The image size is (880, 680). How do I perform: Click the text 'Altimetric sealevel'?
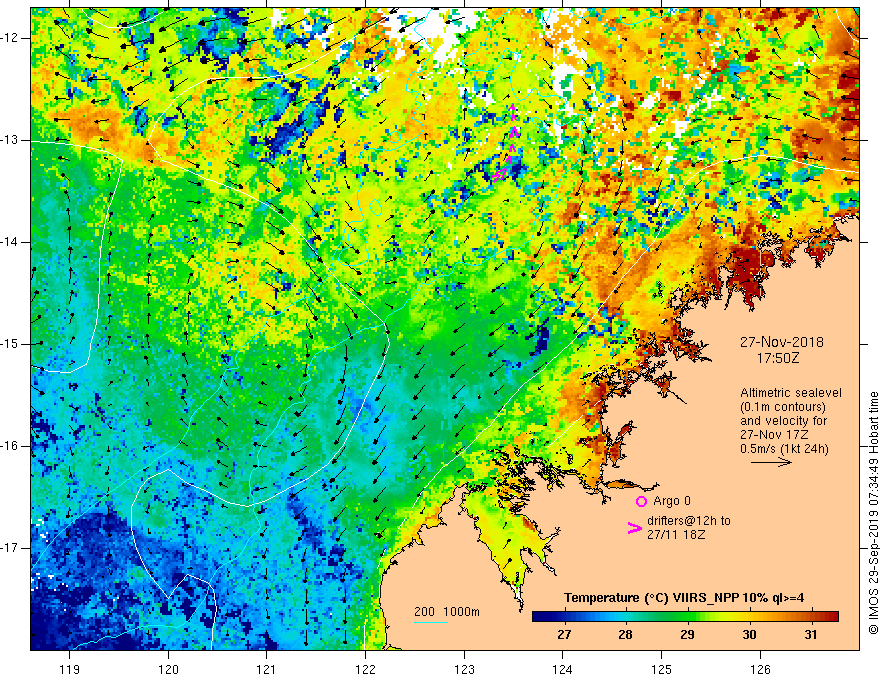coord(791,393)
